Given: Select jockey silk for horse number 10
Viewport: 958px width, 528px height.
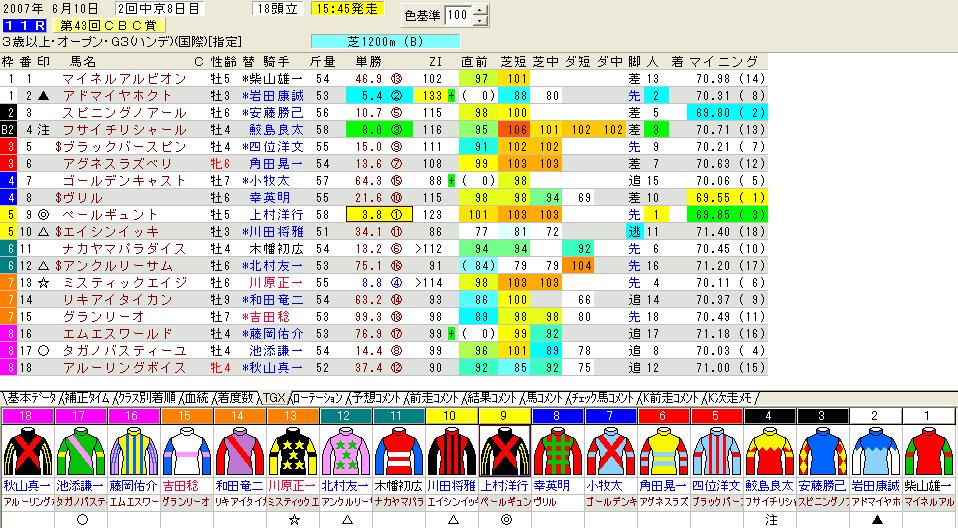Looking at the screenshot, I should point(452,452).
